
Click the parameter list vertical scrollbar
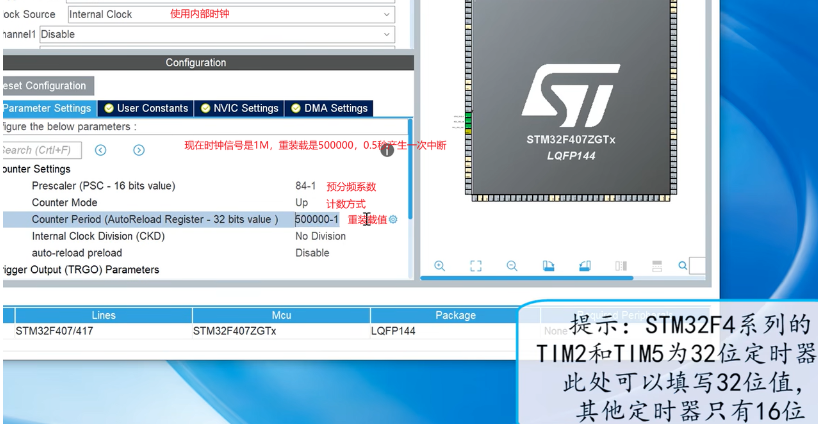[x=410, y=169]
